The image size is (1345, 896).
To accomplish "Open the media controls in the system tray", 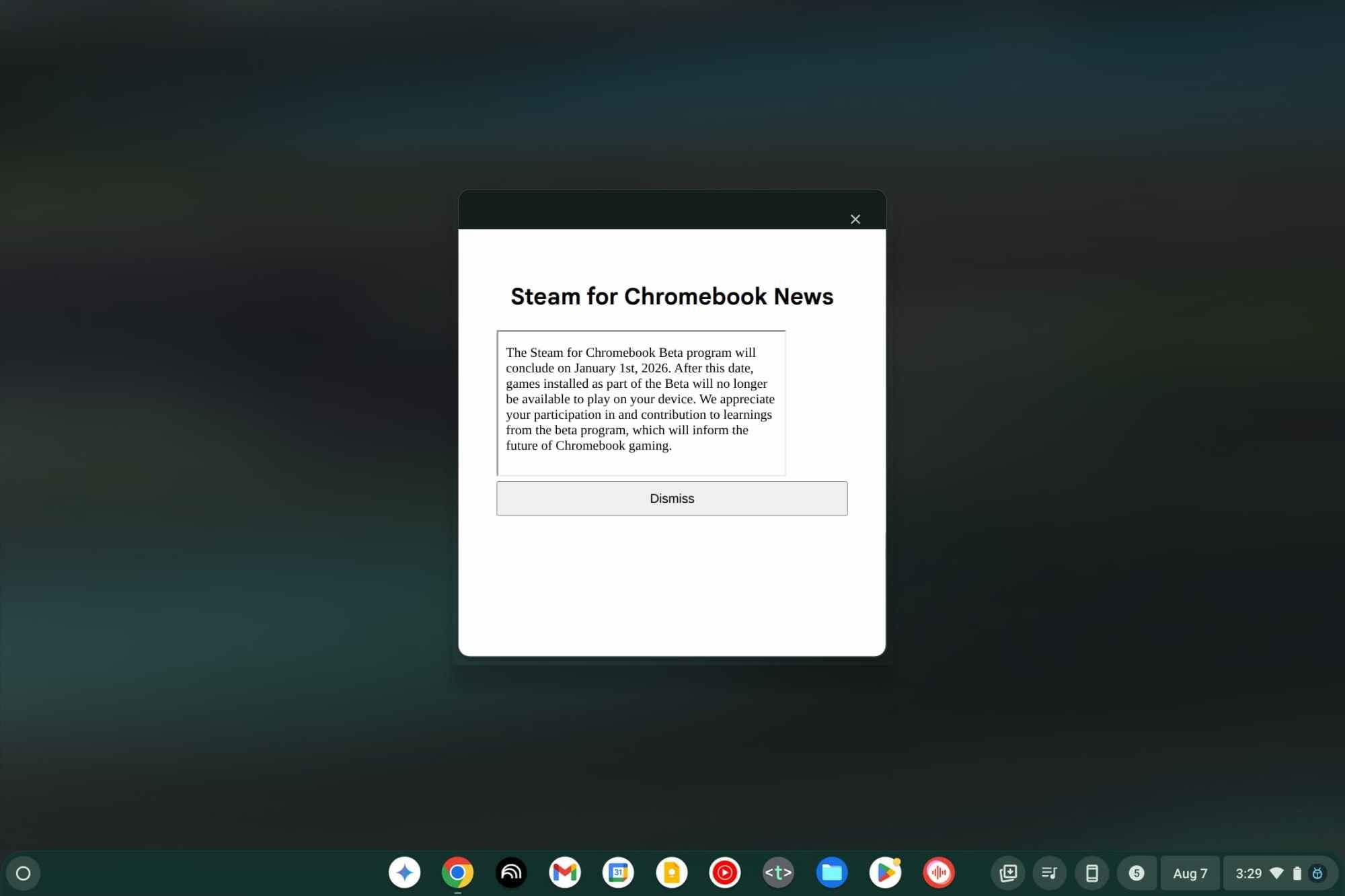I will (x=1050, y=872).
